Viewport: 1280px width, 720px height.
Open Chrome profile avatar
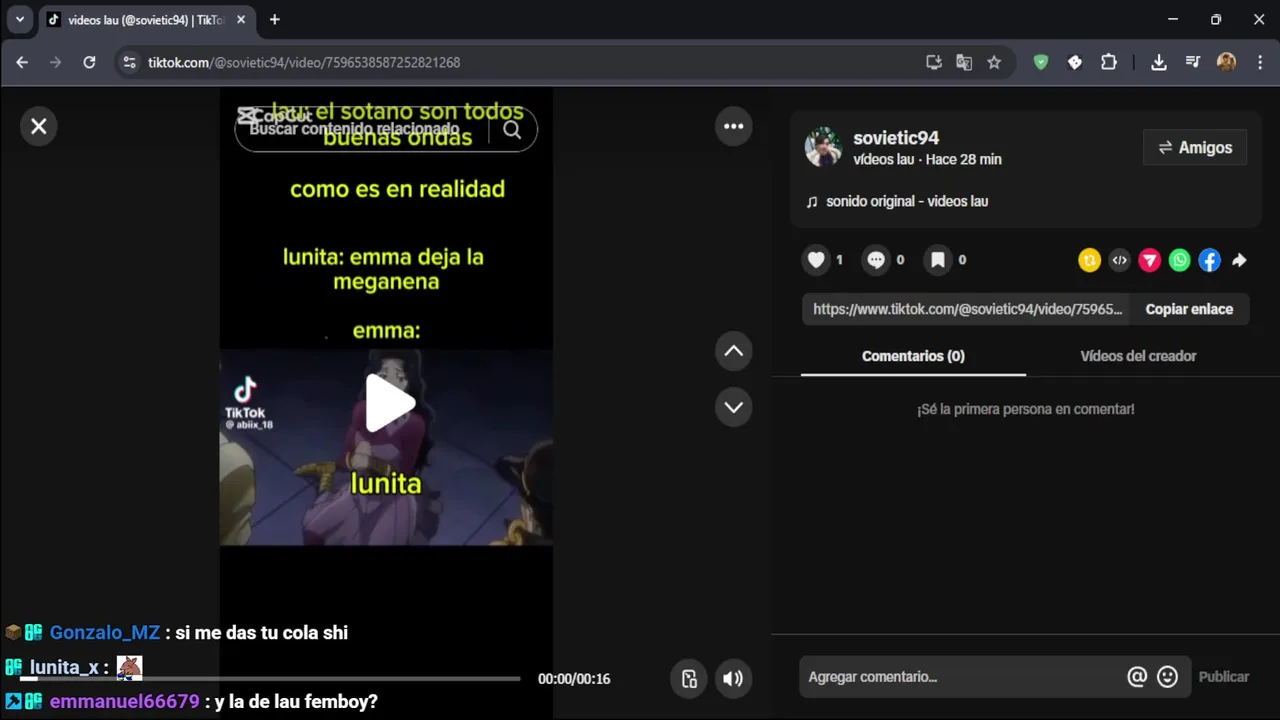[1227, 62]
